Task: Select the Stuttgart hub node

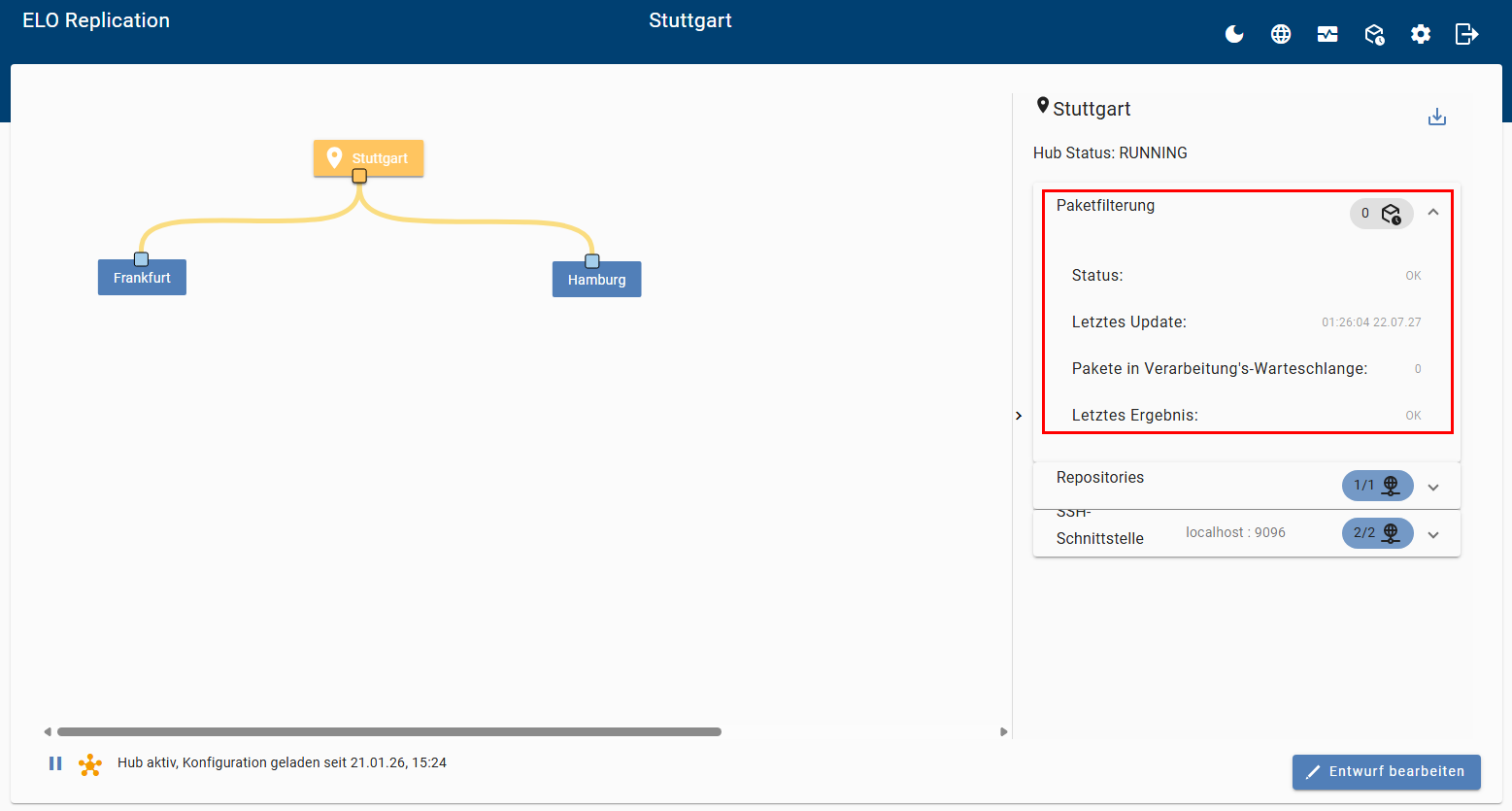Action: [x=368, y=157]
